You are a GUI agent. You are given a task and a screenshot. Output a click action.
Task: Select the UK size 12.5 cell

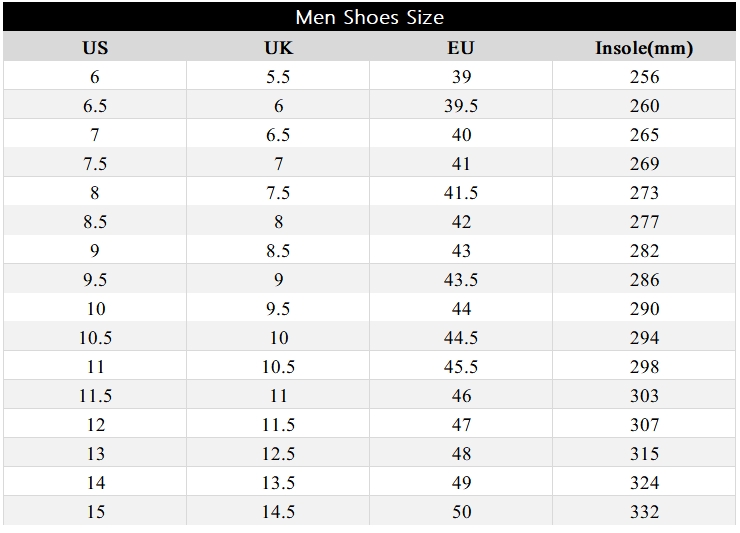pyautogui.click(x=278, y=454)
